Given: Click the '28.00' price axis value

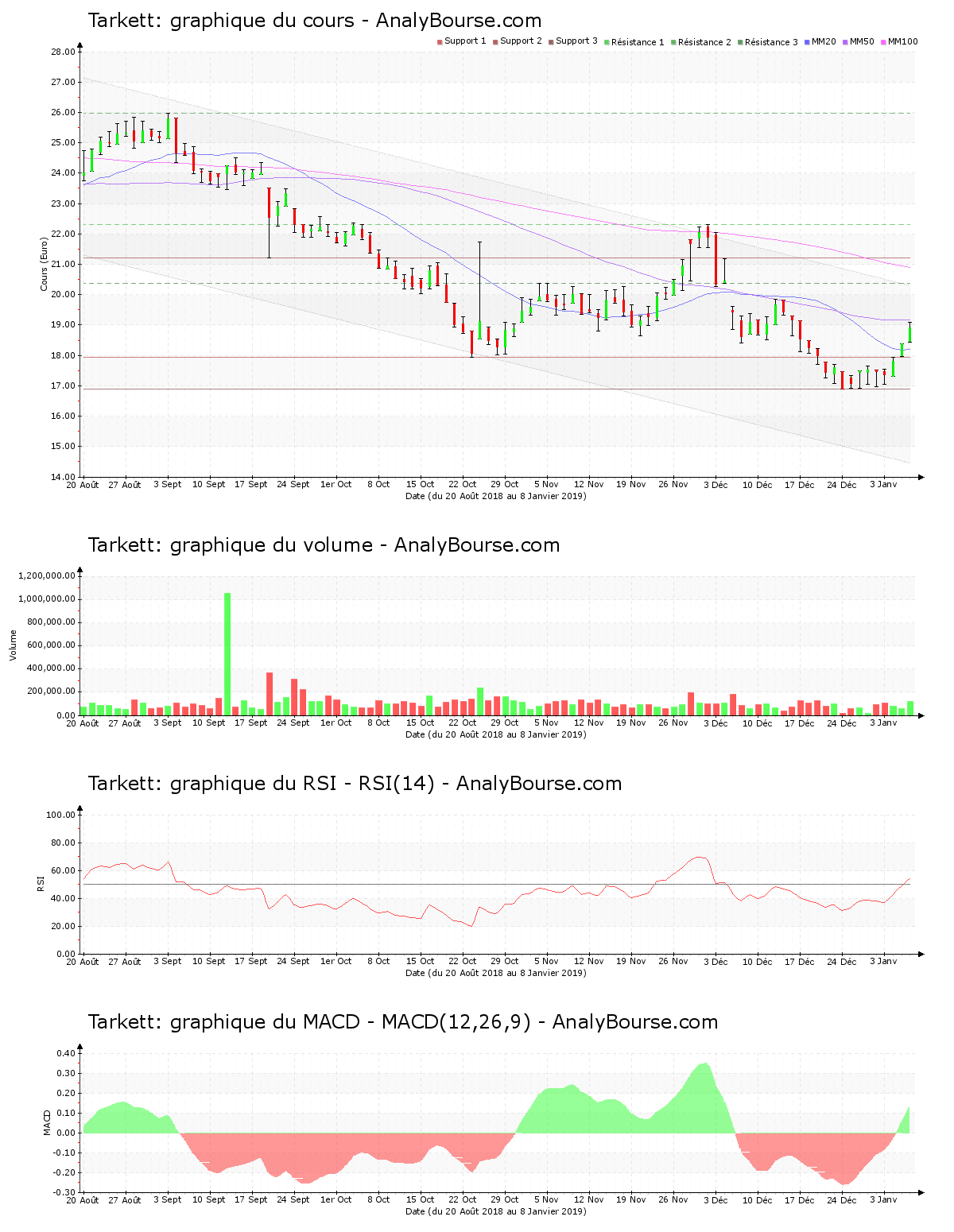Looking at the screenshot, I should coord(63,52).
